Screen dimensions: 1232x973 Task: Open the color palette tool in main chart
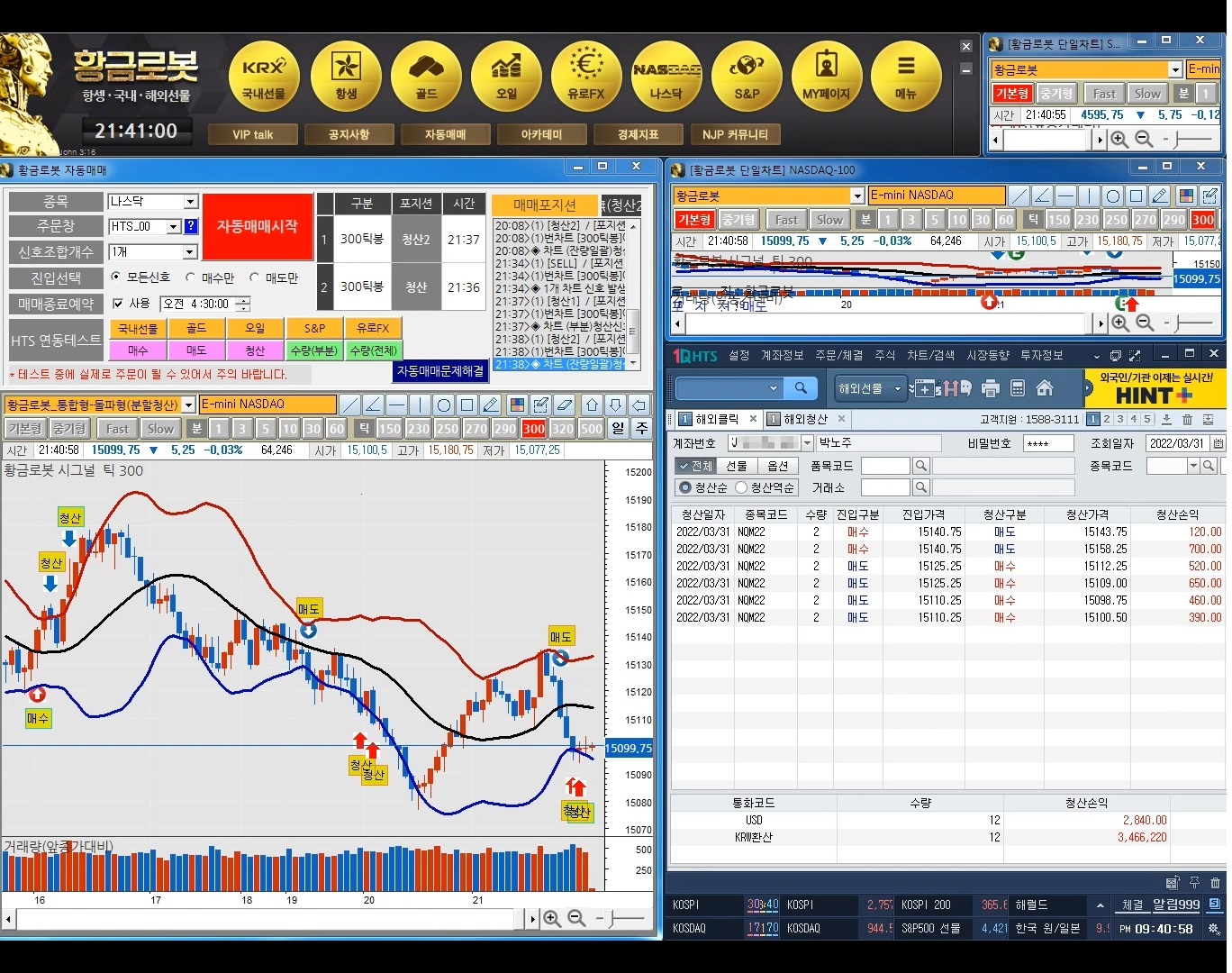[517, 405]
